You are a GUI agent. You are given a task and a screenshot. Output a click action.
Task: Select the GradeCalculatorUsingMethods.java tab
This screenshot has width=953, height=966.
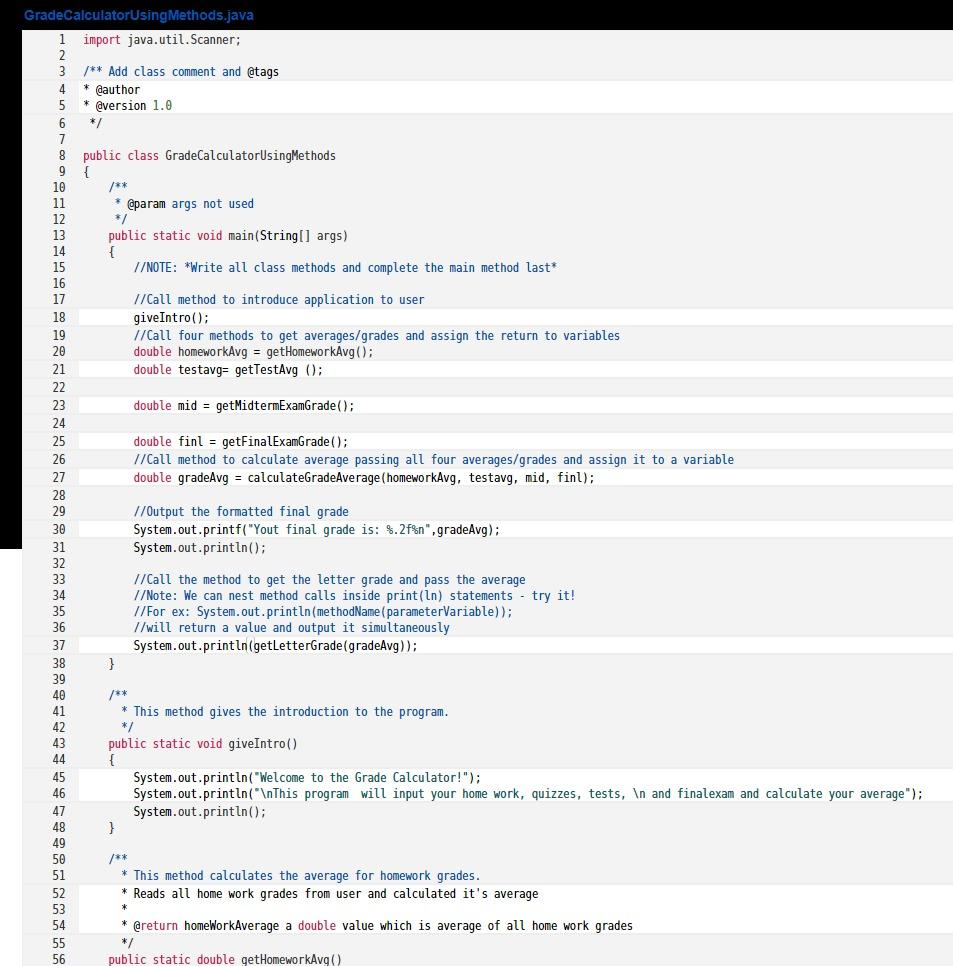click(138, 15)
